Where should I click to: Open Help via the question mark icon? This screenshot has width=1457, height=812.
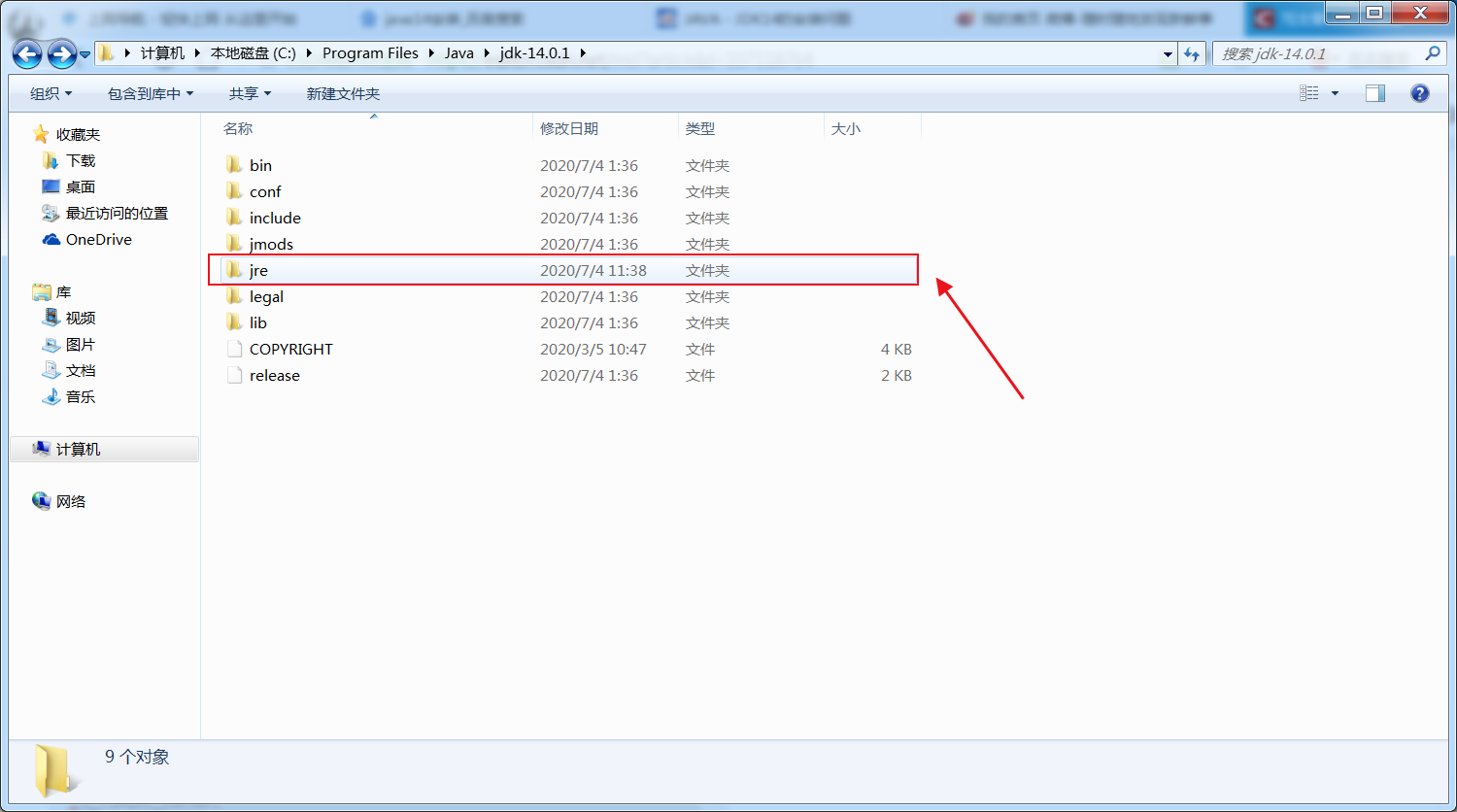(1419, 92)
